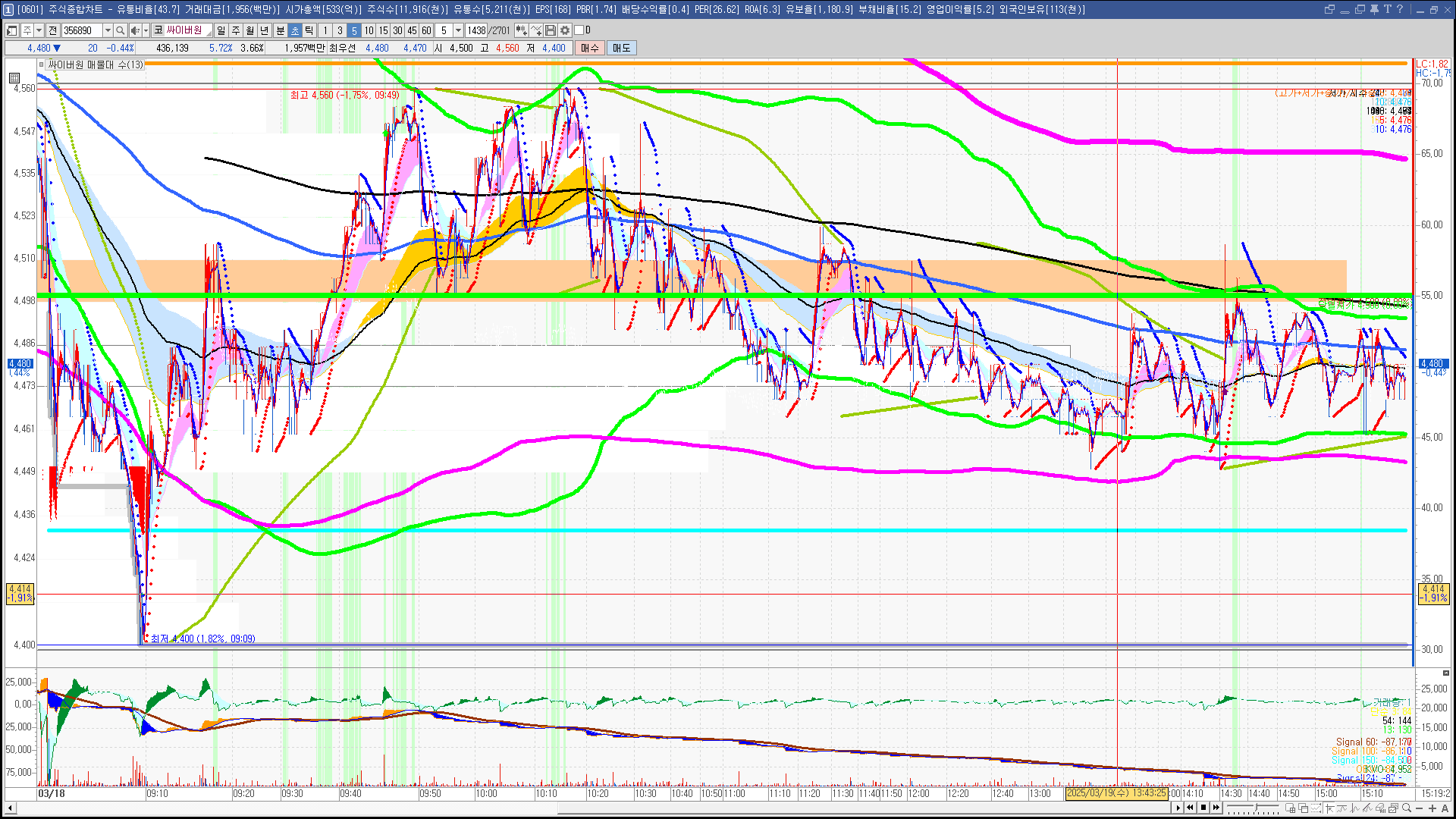Select the 일 (daily) chart tab
Screen dimensions: 1456x819
(221, 30)
